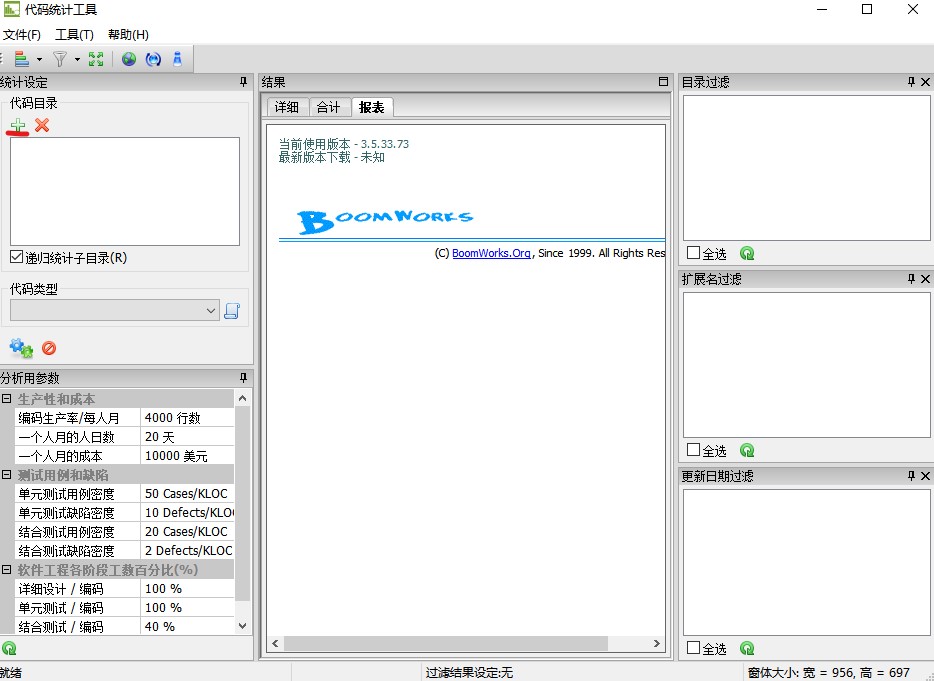Select the 编码生产率/每人月 row label
Screen dimensions: 934x681
point(77,418)
